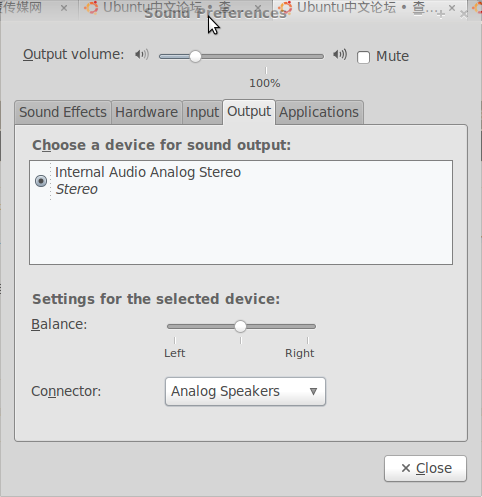Show the Applications tab

click(x=319, y=112)
